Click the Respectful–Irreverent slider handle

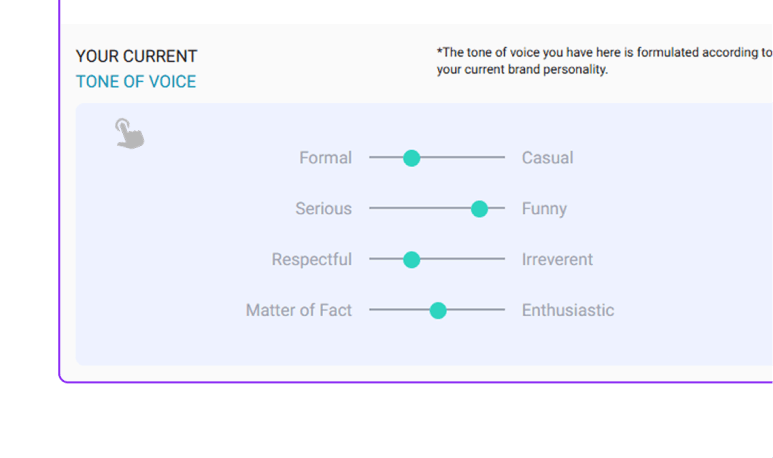point(411,260)
